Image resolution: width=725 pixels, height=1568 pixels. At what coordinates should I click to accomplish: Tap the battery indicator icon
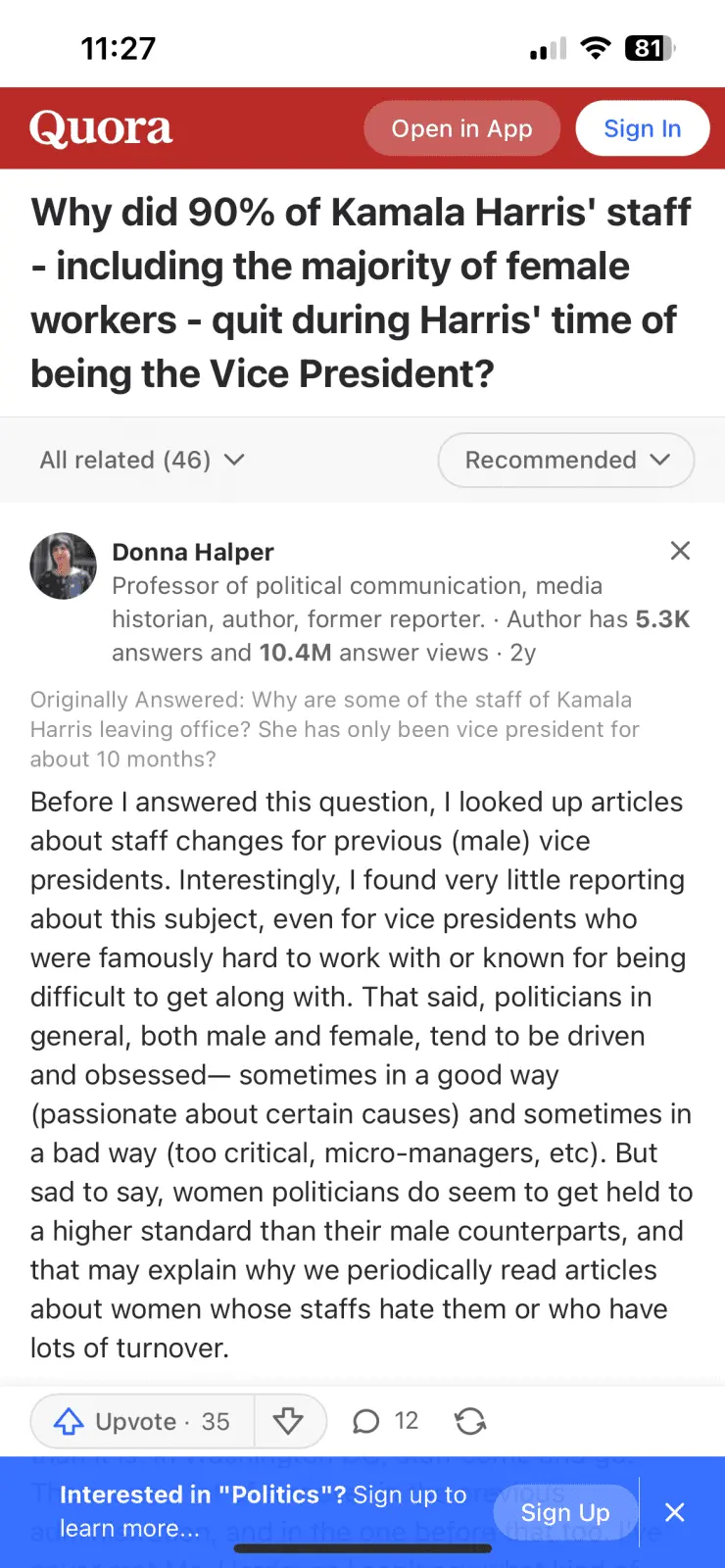tap(650, 48)
